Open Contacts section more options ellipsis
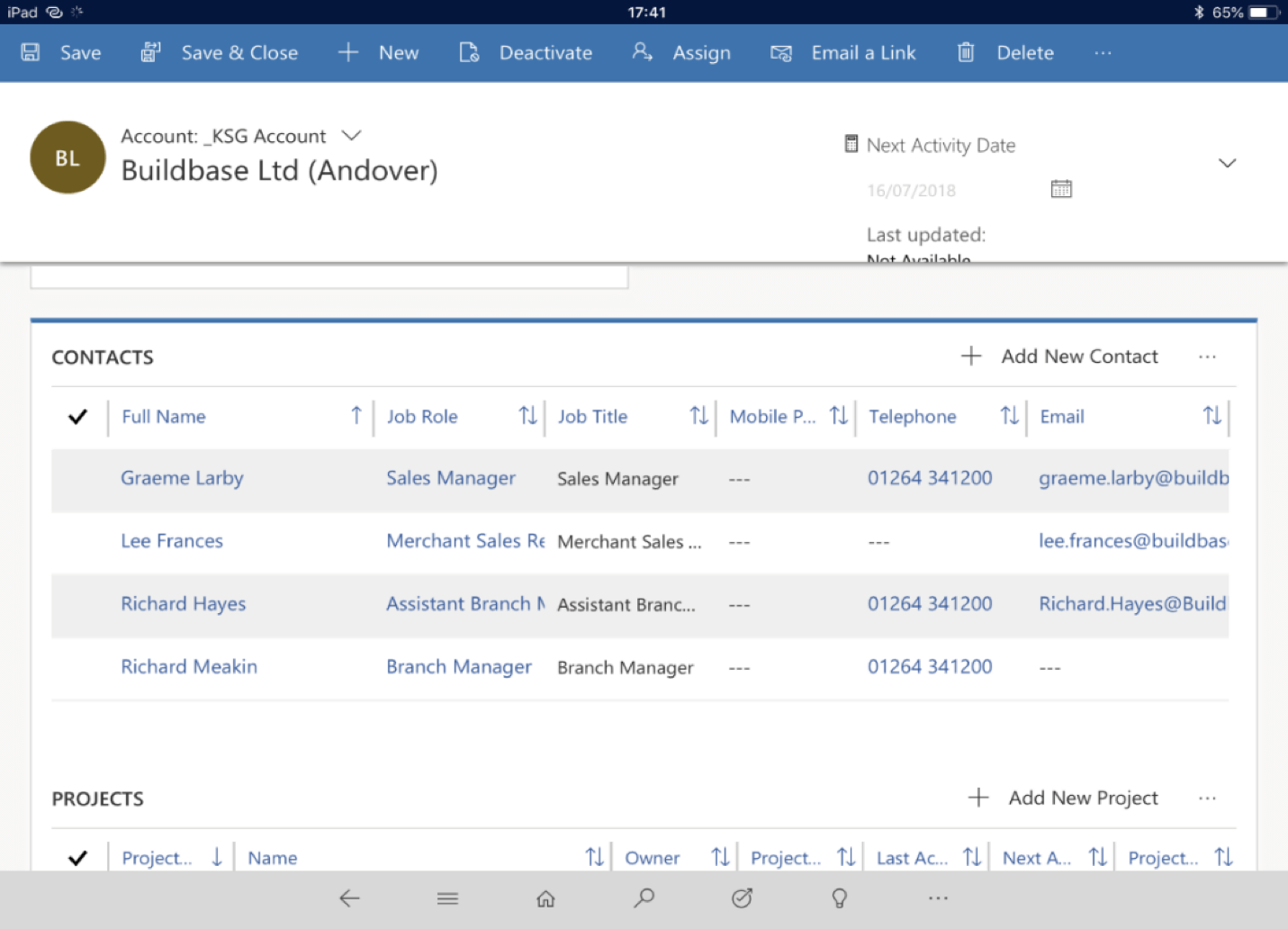 click(1207, 356)
